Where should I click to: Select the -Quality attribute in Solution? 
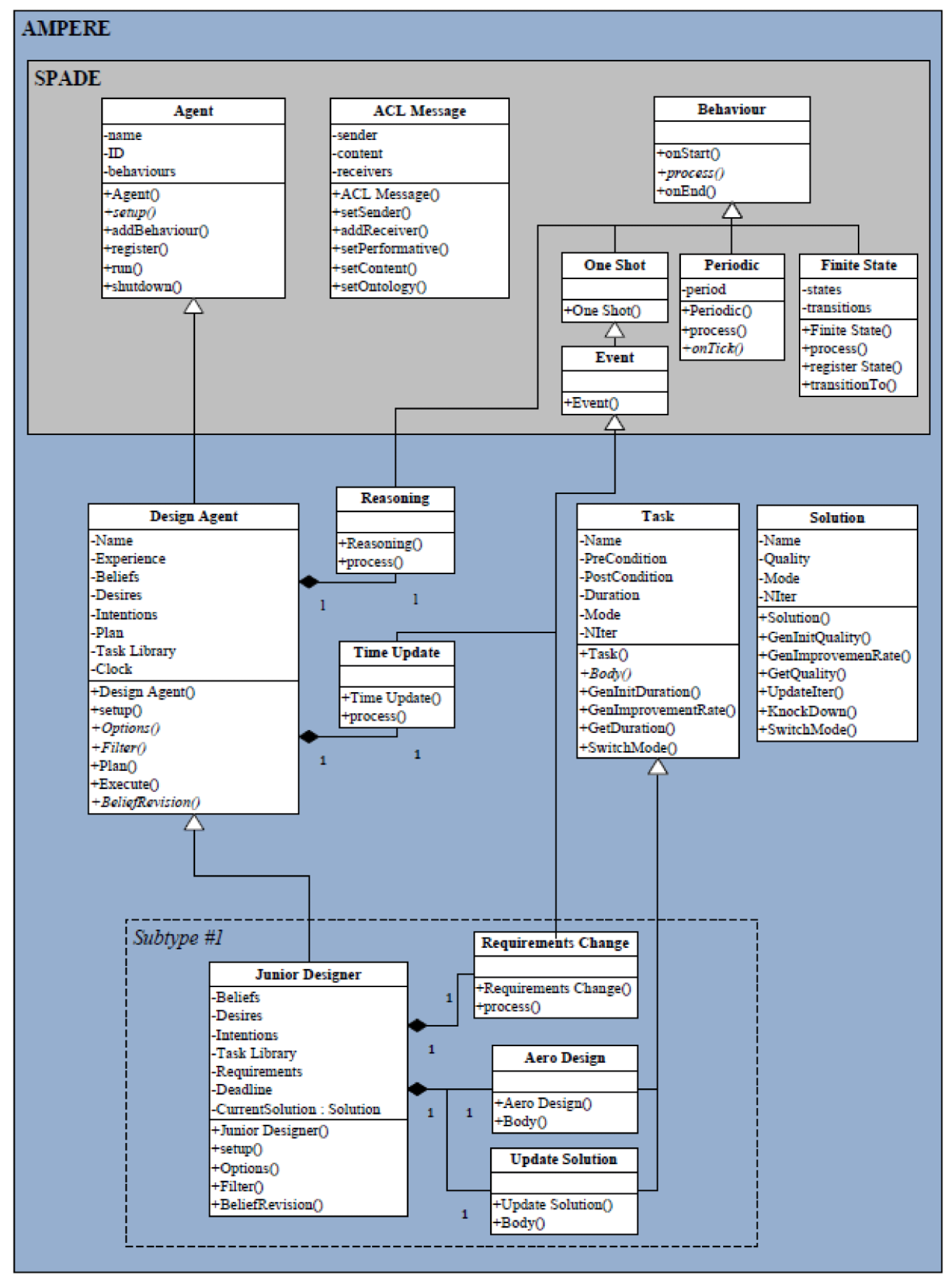click(x=784, y=559)
